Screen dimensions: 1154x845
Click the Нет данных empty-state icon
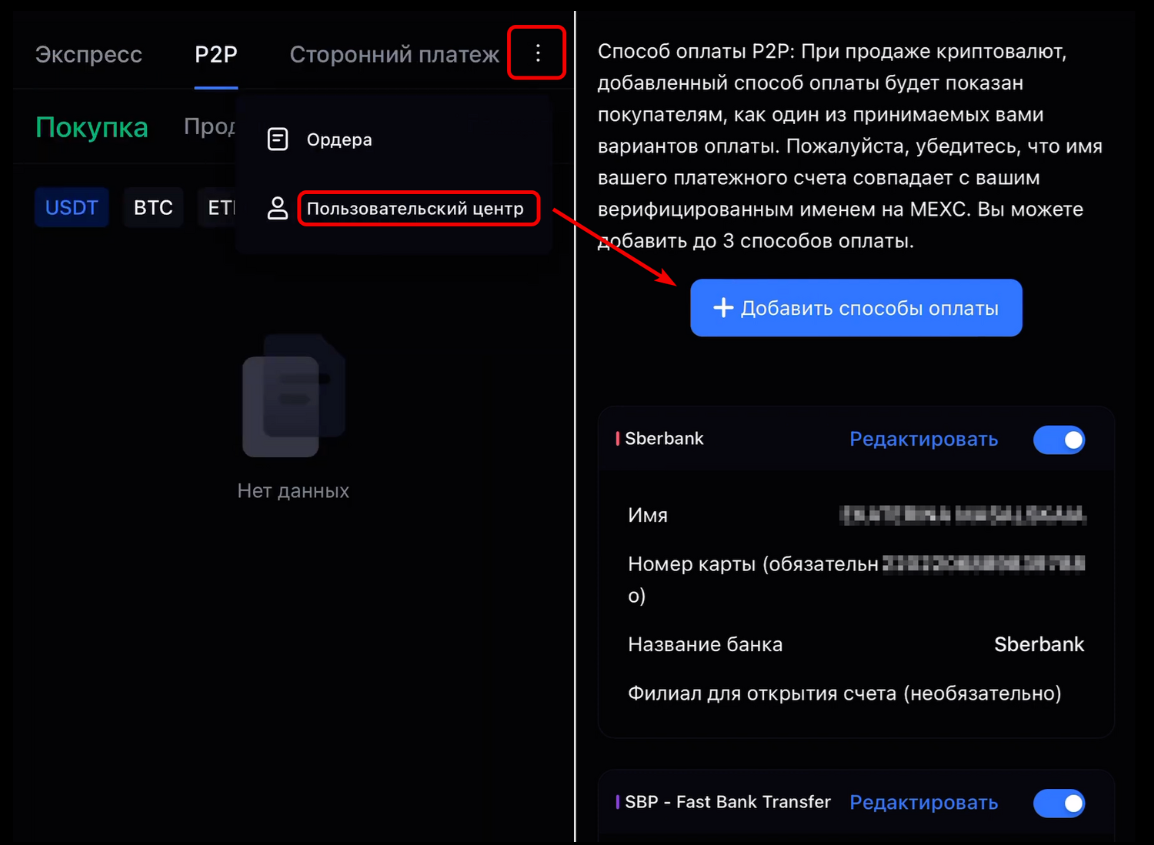click(294, 395)
